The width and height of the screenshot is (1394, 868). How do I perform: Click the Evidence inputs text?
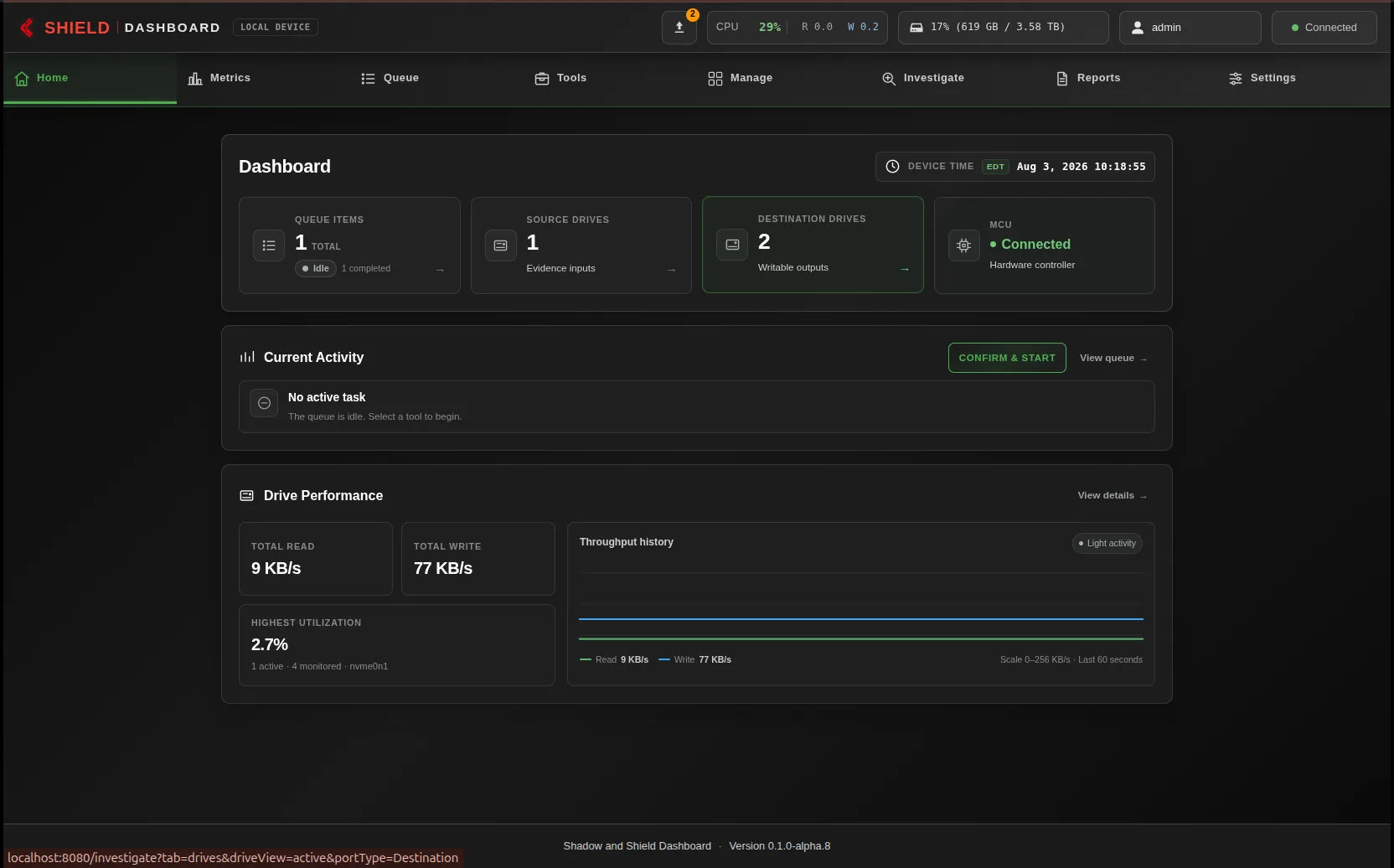(x=560, y=268)
